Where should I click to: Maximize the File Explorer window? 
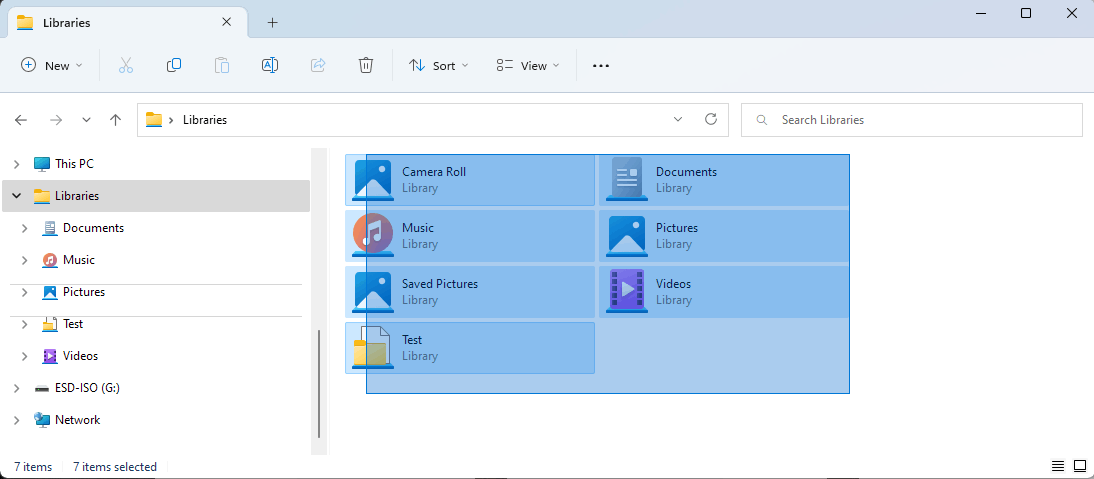[1026, 13]
